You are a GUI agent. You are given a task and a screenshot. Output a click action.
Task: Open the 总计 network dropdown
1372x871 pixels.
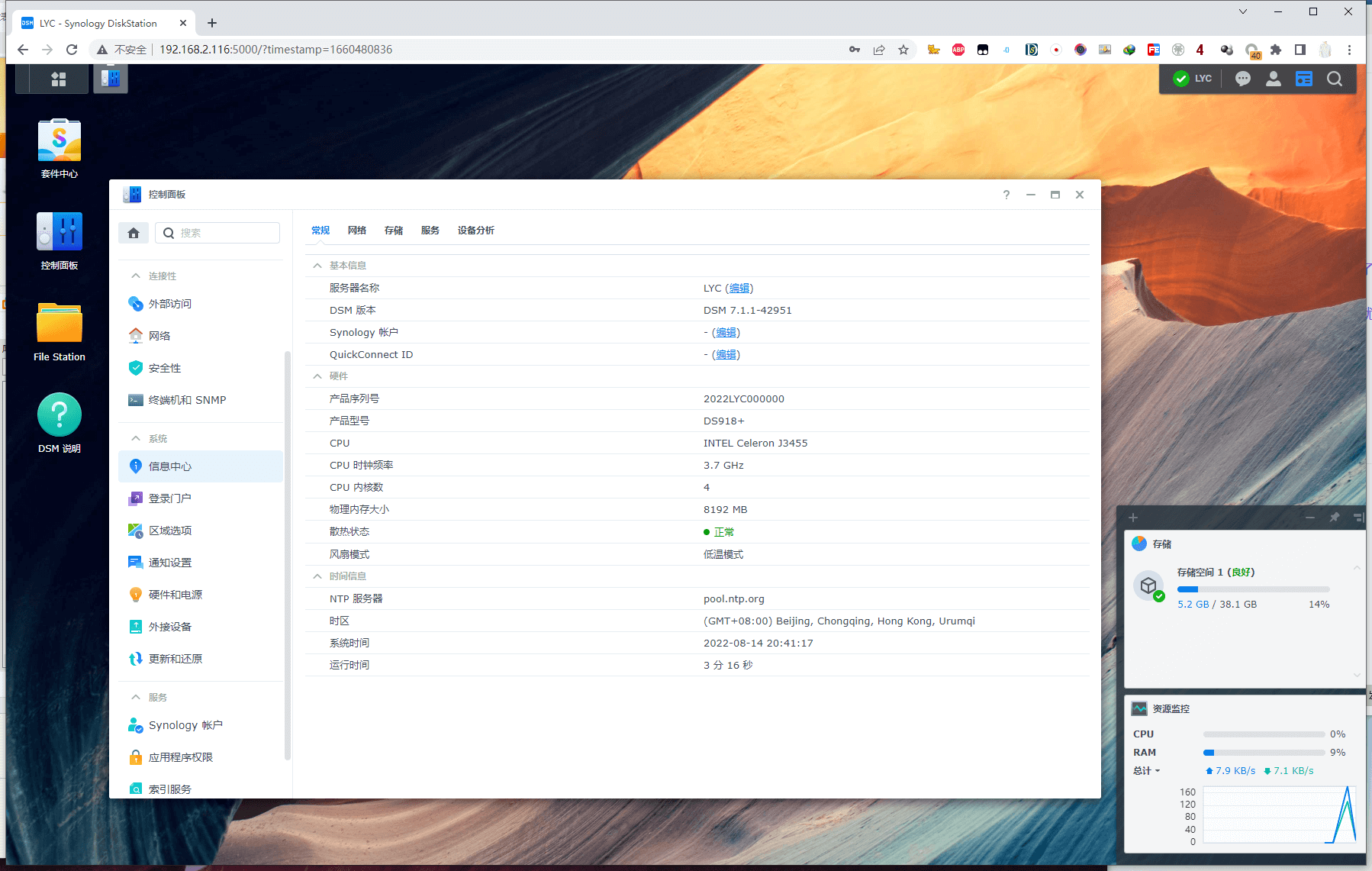coord(1147,771)
